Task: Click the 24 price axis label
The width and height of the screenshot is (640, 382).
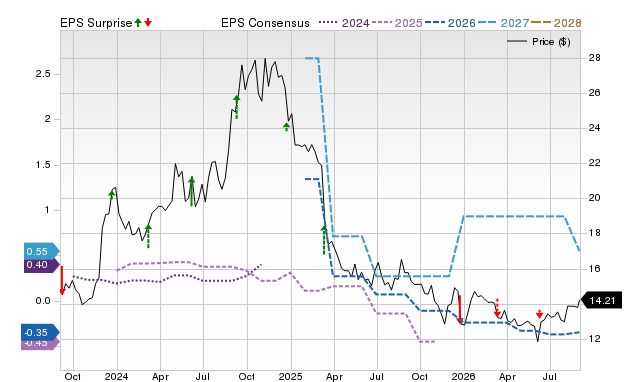Action: (594, 128)
